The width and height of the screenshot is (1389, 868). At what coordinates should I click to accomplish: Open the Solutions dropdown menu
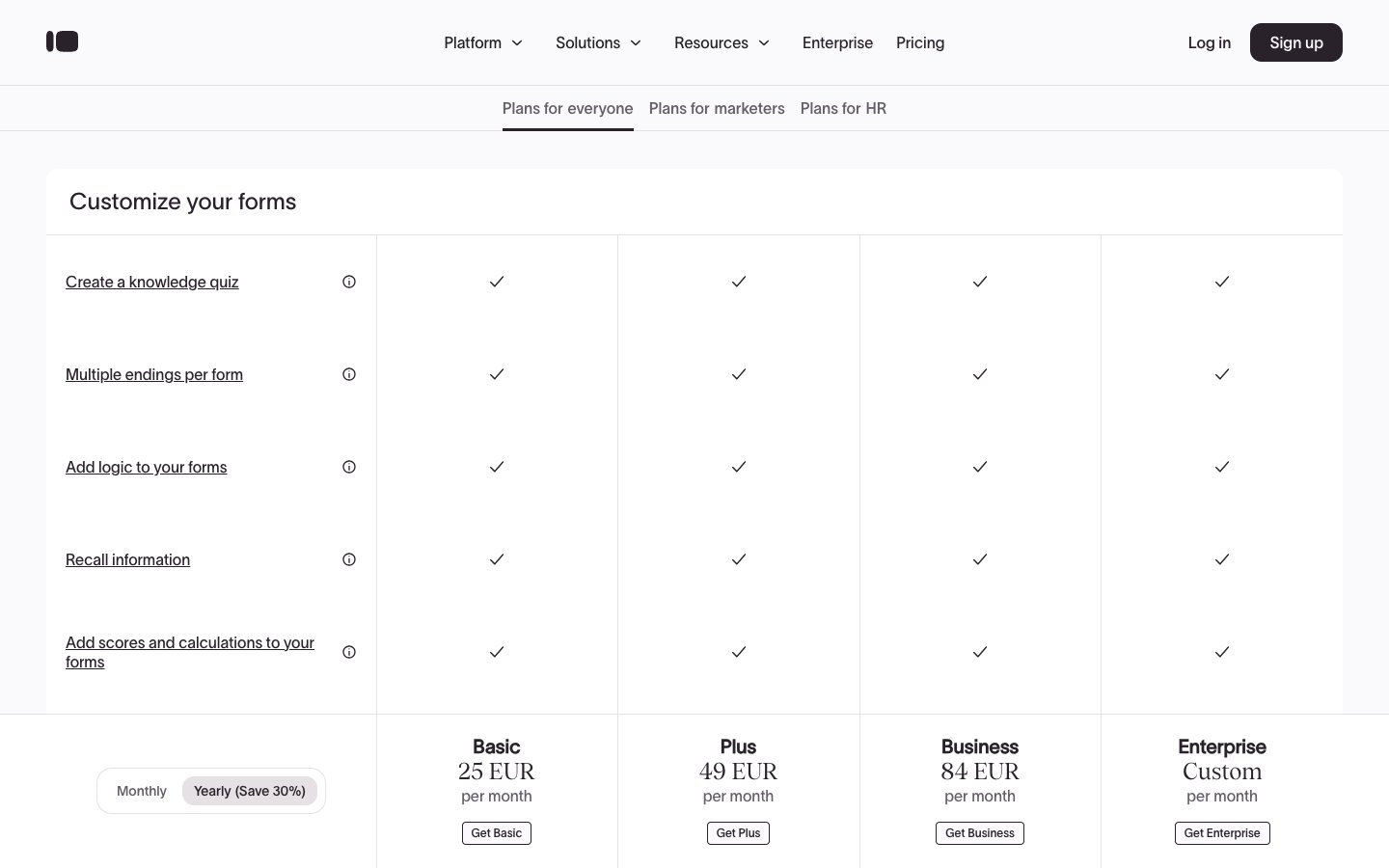(x=598, y=42)
